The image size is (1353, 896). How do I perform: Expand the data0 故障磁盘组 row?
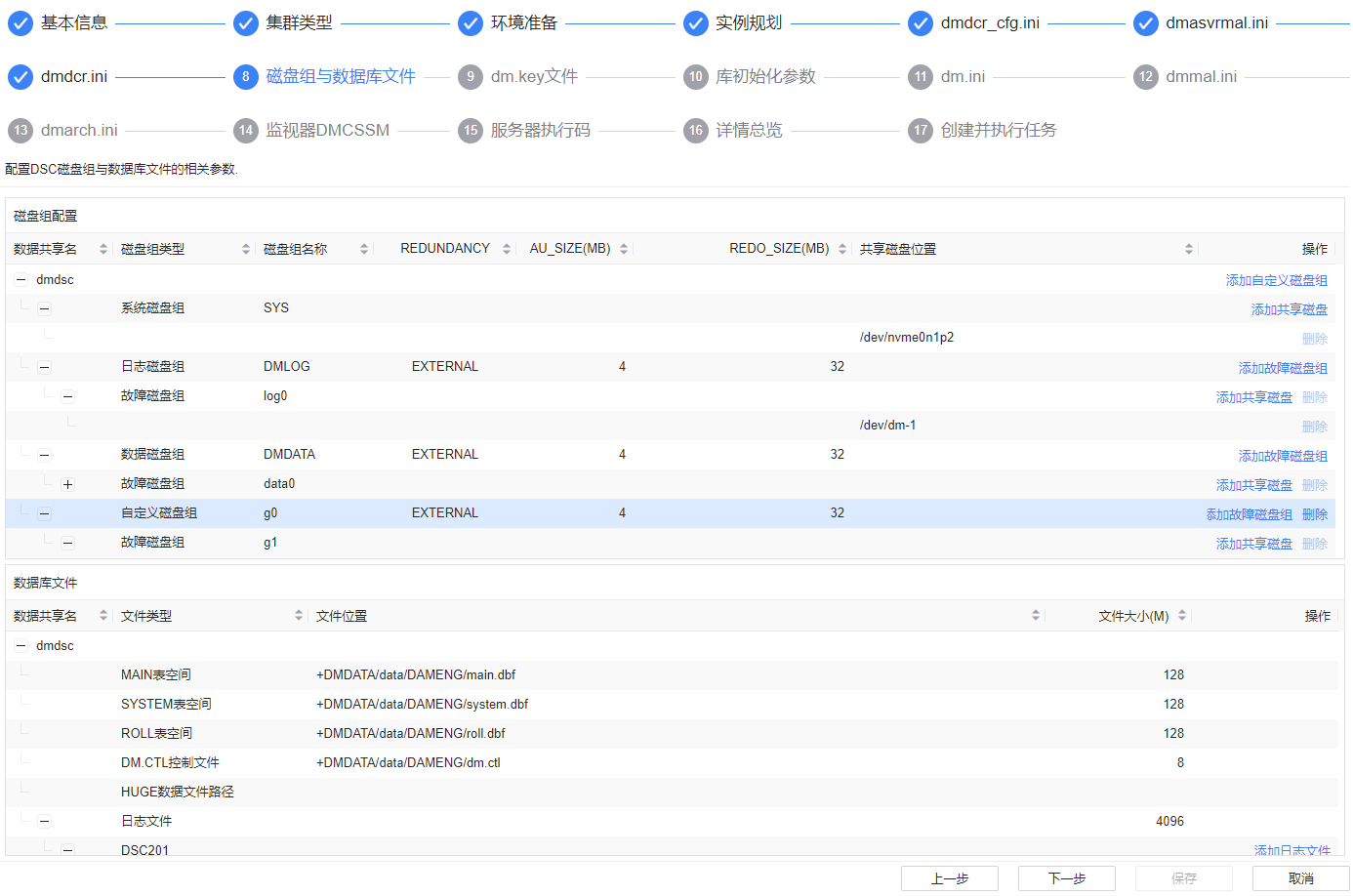pos(67,484)
